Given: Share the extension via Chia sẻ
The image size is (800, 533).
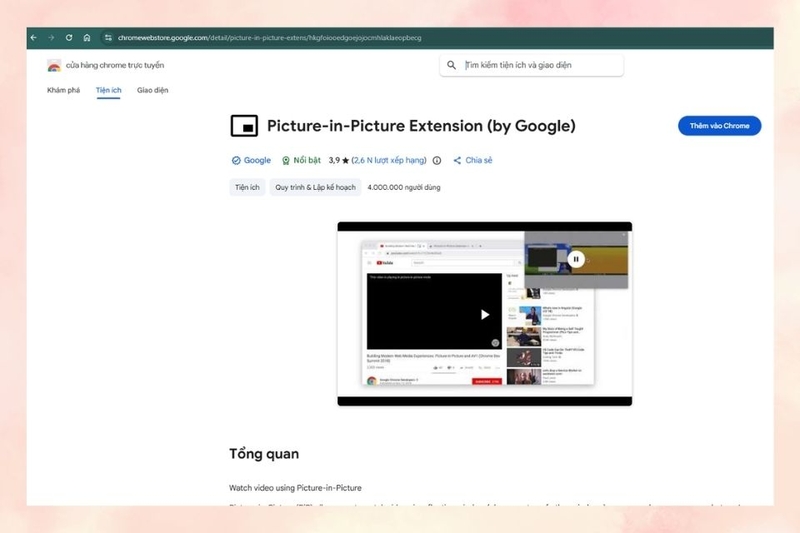Looking at the screenshot, I should click(473, 160).
